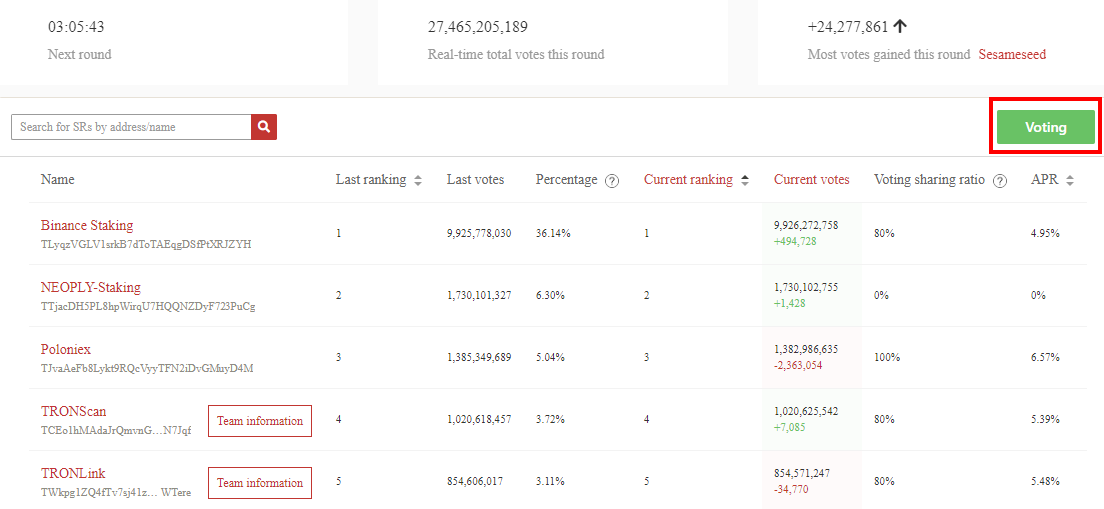Screen dimensions: 1104x509
Task: Click total votes figure 27,465,205,189
Action: (x=478, y=27)
